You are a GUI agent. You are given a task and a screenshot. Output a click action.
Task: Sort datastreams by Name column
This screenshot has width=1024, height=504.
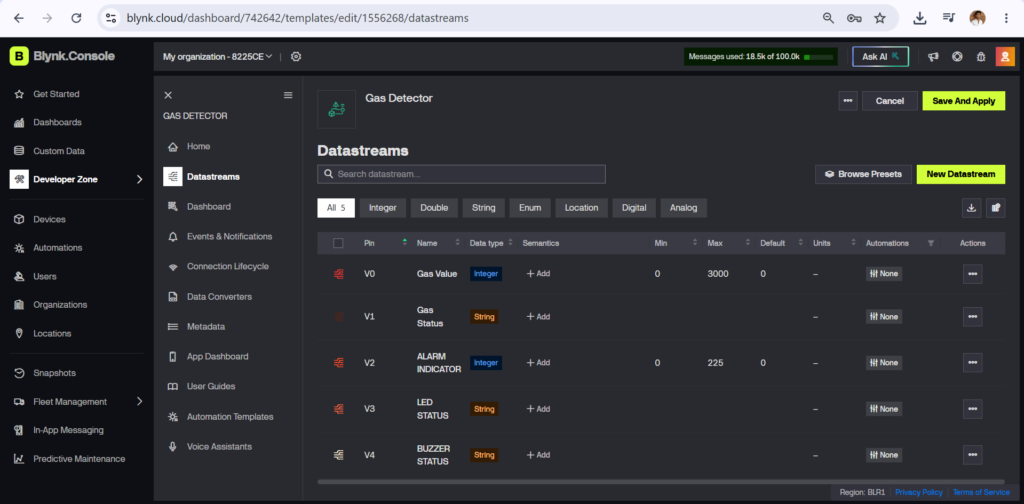tap(457, 243)
